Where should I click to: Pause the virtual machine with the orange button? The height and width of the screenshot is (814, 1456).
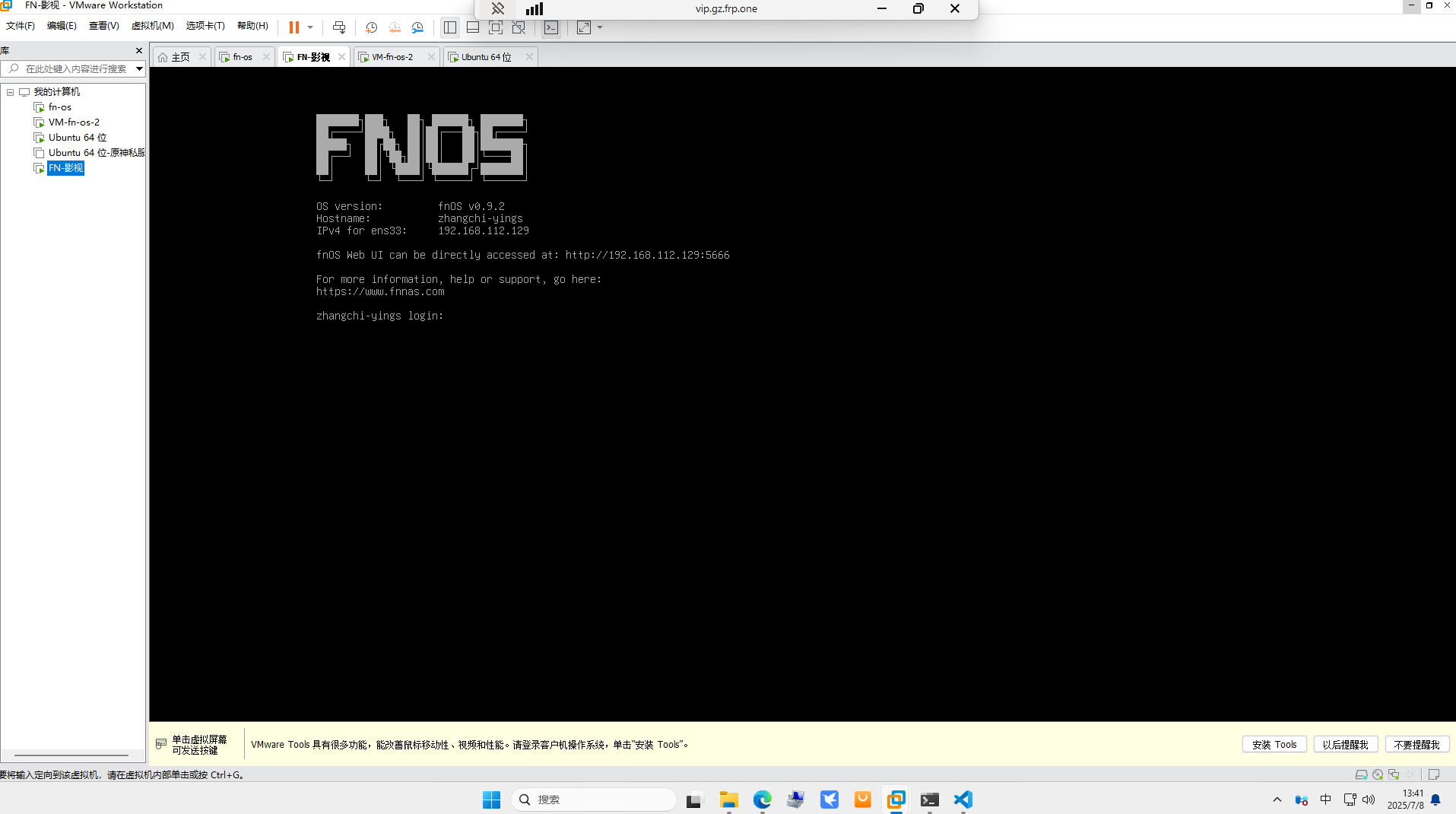tap(293, 27)
